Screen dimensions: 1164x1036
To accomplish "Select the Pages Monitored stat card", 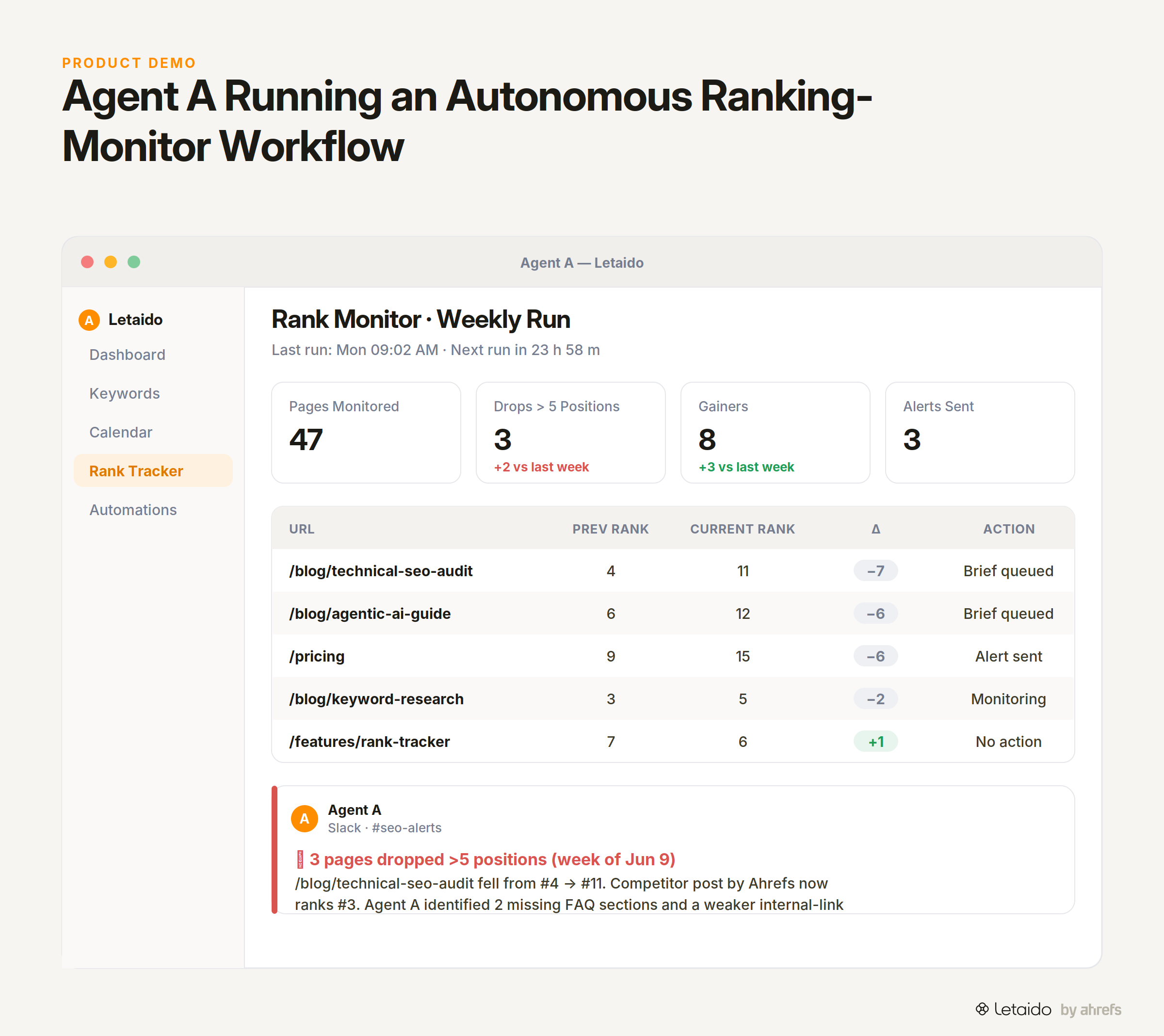I will [x=366, y=433].
